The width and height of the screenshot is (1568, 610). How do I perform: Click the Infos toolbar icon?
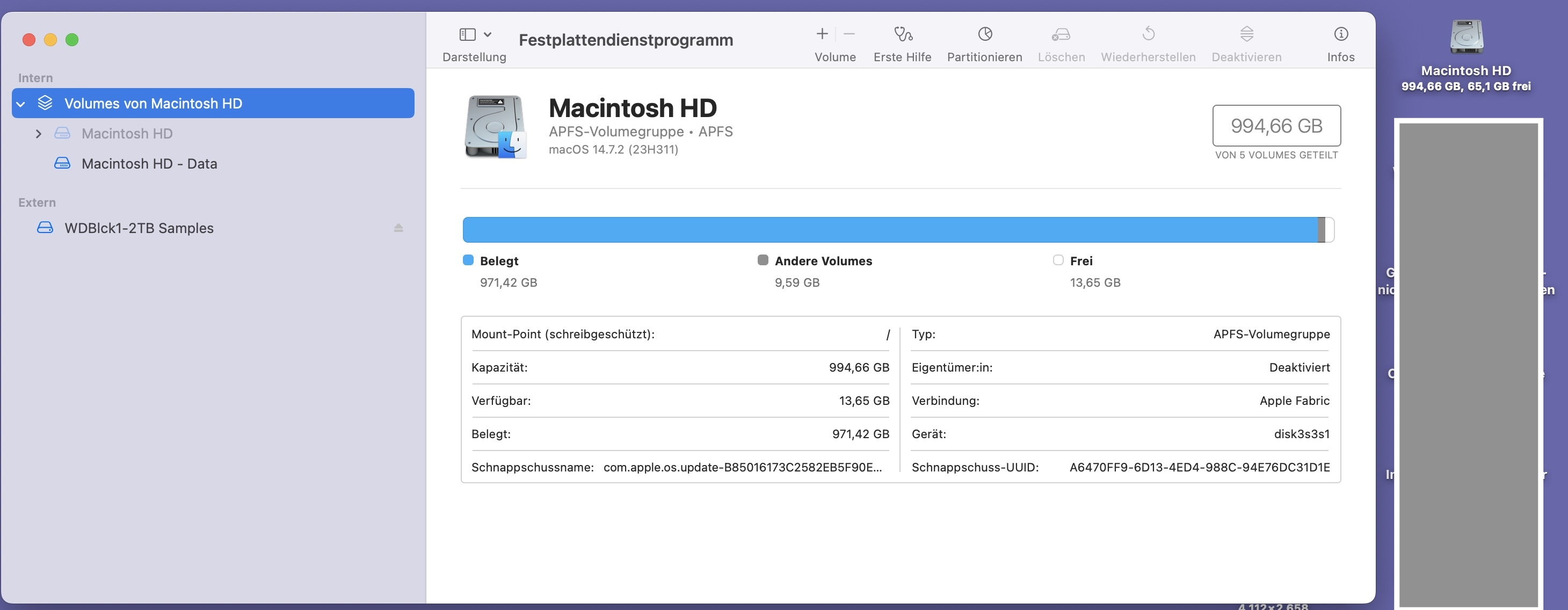(1340, 34)
